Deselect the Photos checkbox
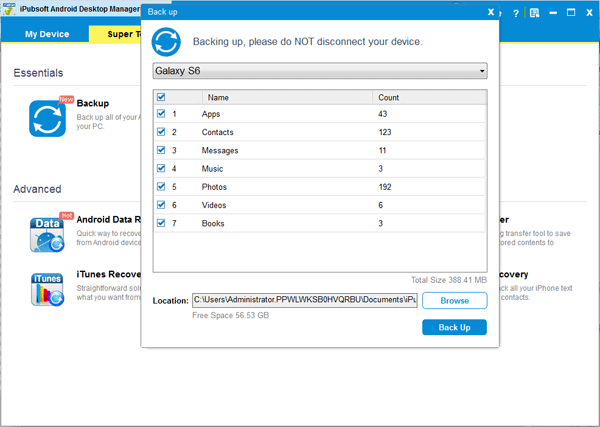 pos(162,186)
